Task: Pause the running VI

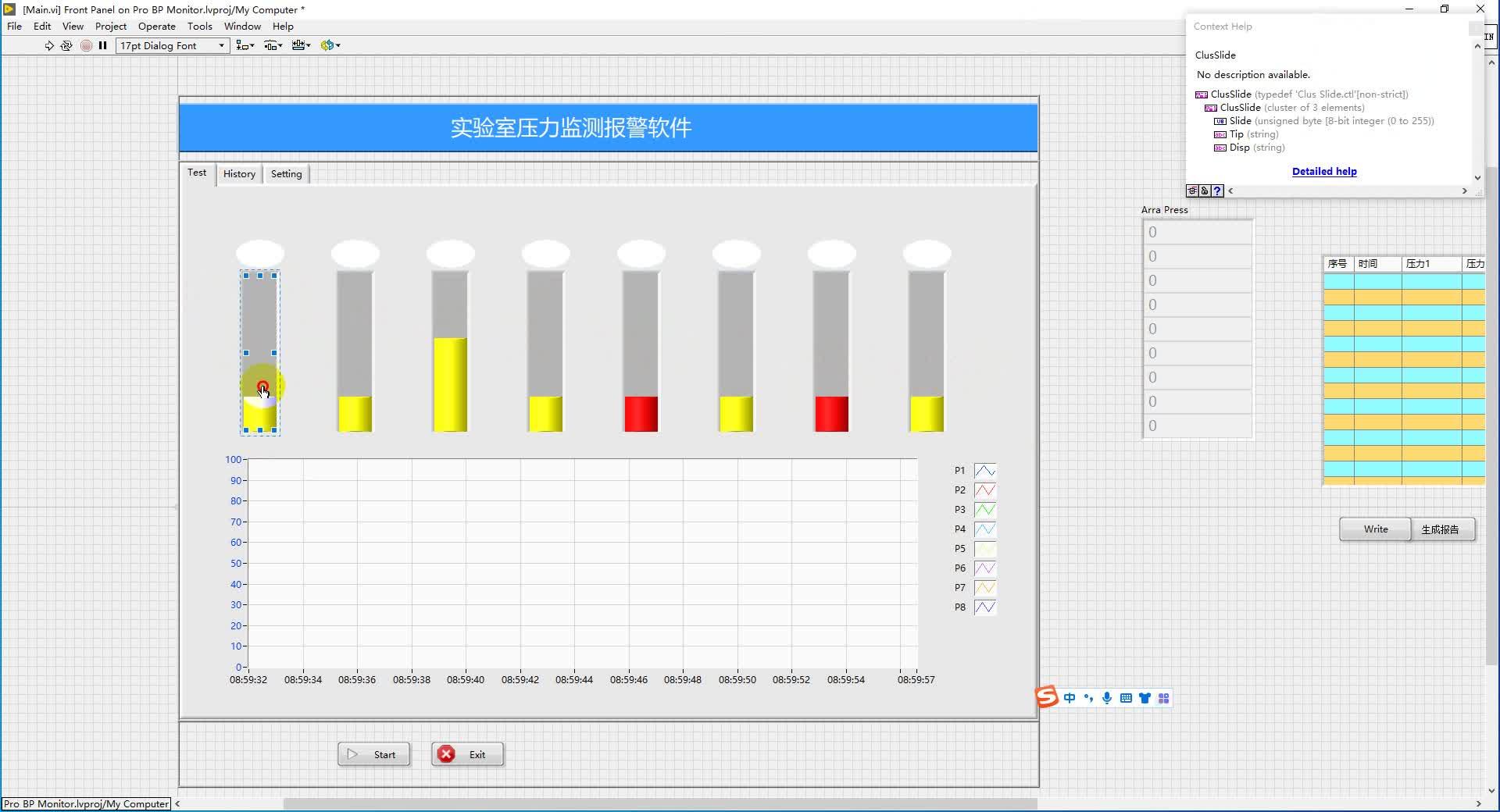Action: [102, 45]
